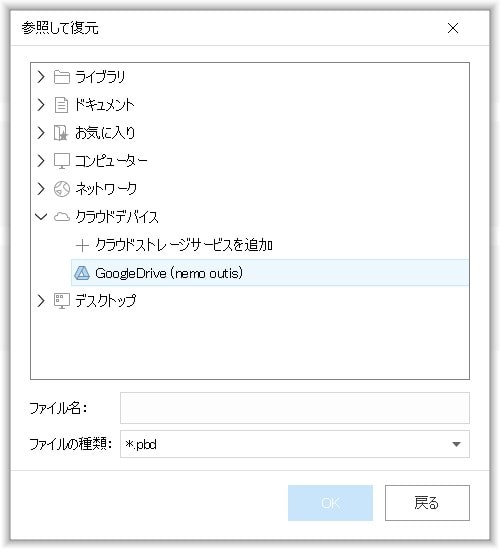Viewport: 500px width, 550px height.
Task: Expand the ネットワーク tree node
Action: point(41,189)
